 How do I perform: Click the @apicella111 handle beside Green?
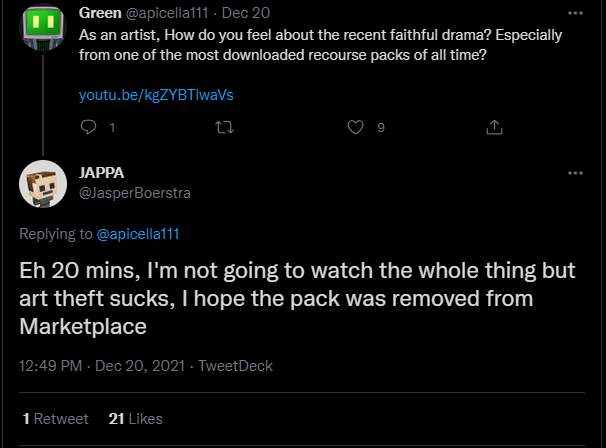(x=165, y=15)
